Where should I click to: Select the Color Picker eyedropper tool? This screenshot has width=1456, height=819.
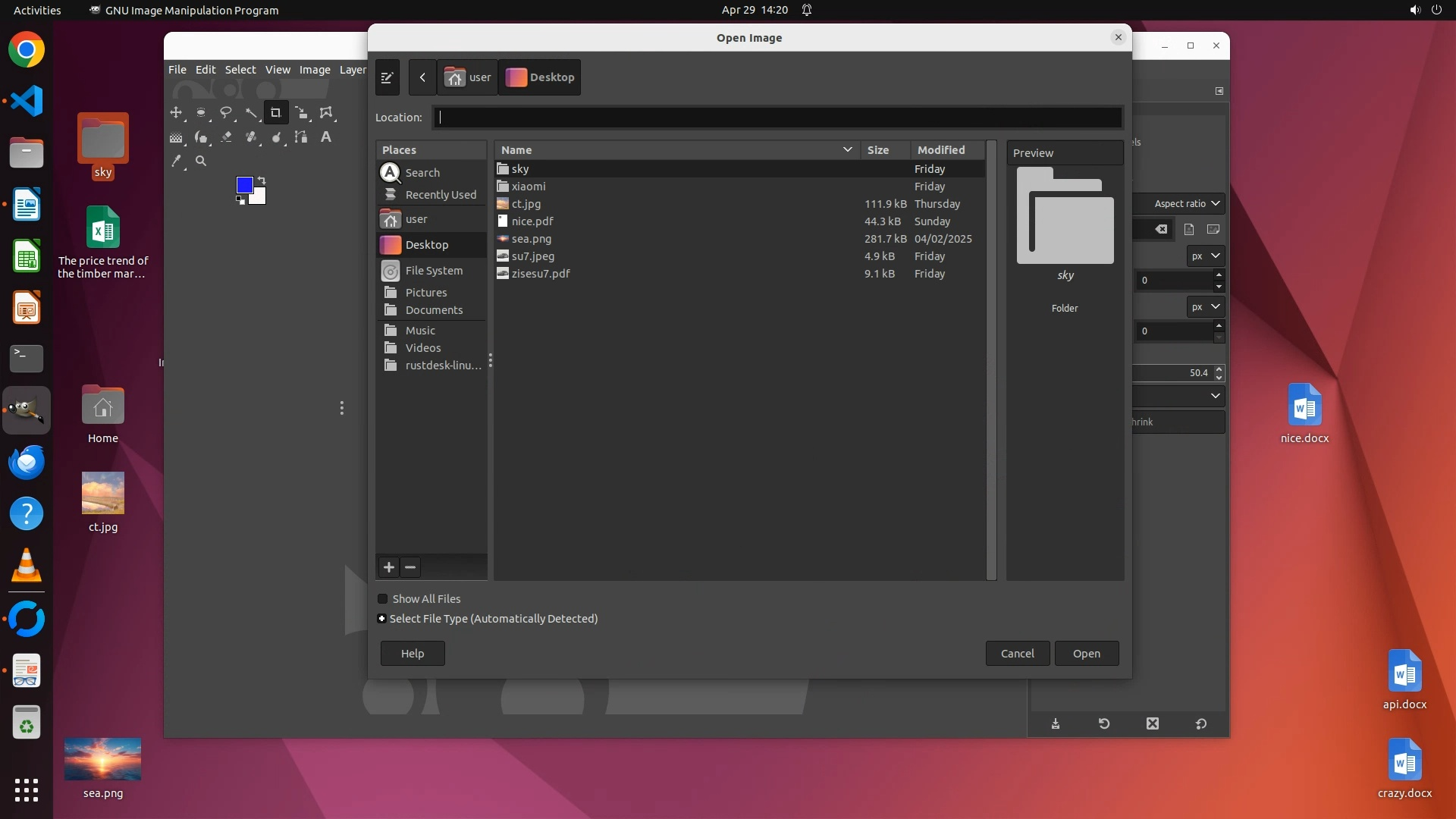tap(177, 161)
